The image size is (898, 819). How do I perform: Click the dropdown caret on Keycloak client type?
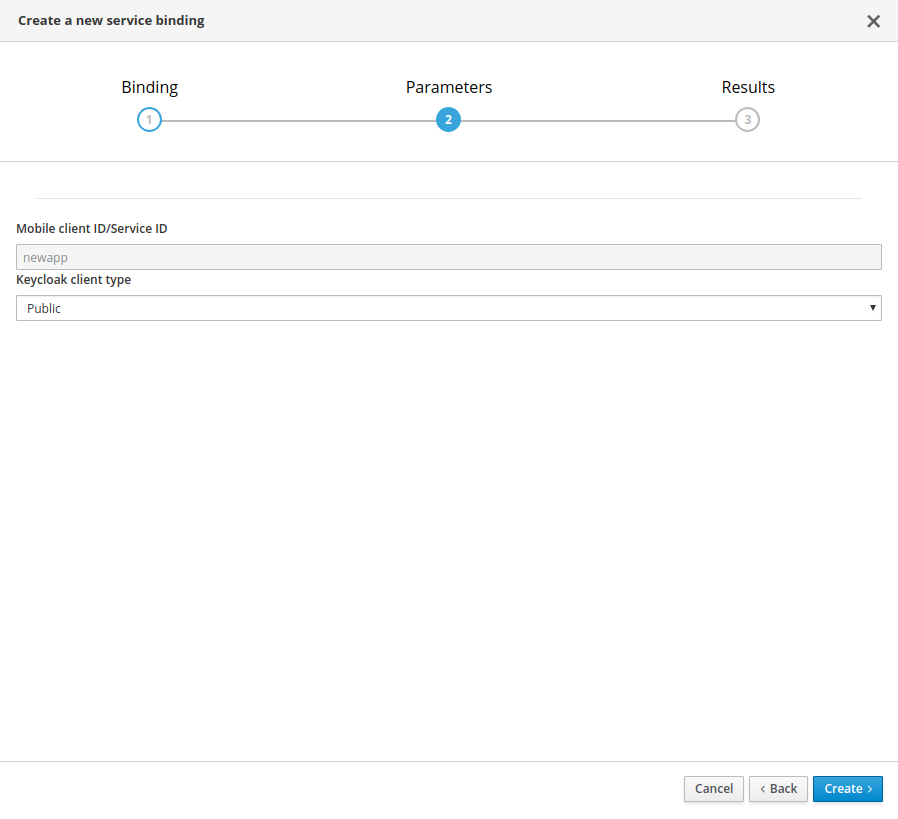pyautogui.click(x=872, y=308)
